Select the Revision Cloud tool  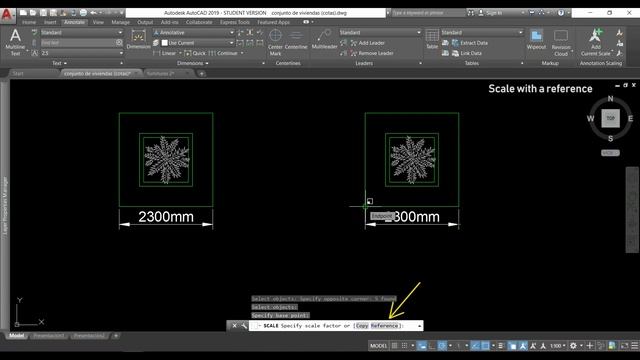pos(561,42)
